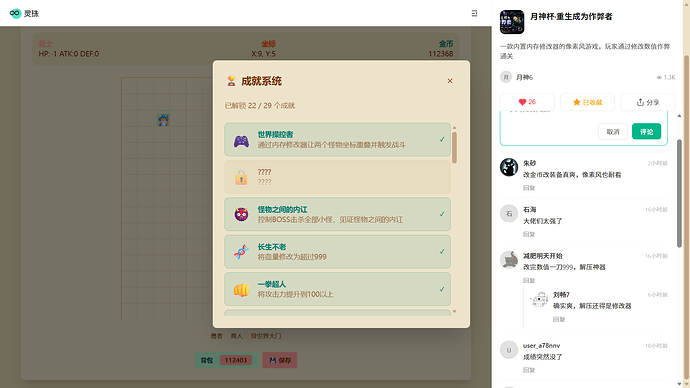Click 减肥明天开始's avatar
This screenshot has height=388, width=690.
click(x=509, y=260)
